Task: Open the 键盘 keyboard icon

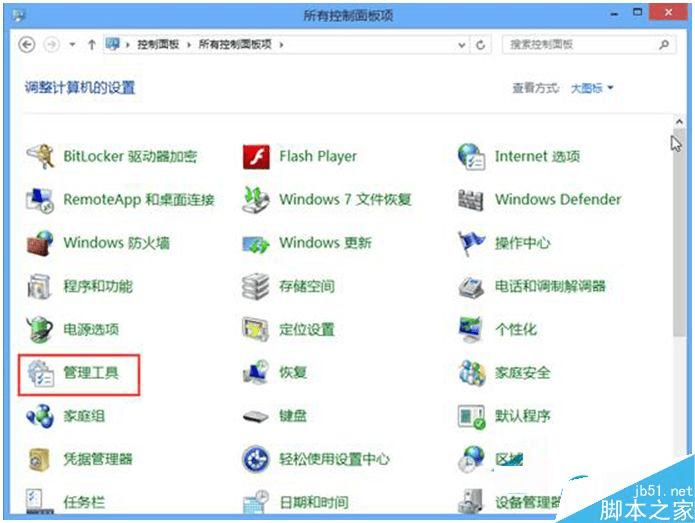Action: point(256,417)
